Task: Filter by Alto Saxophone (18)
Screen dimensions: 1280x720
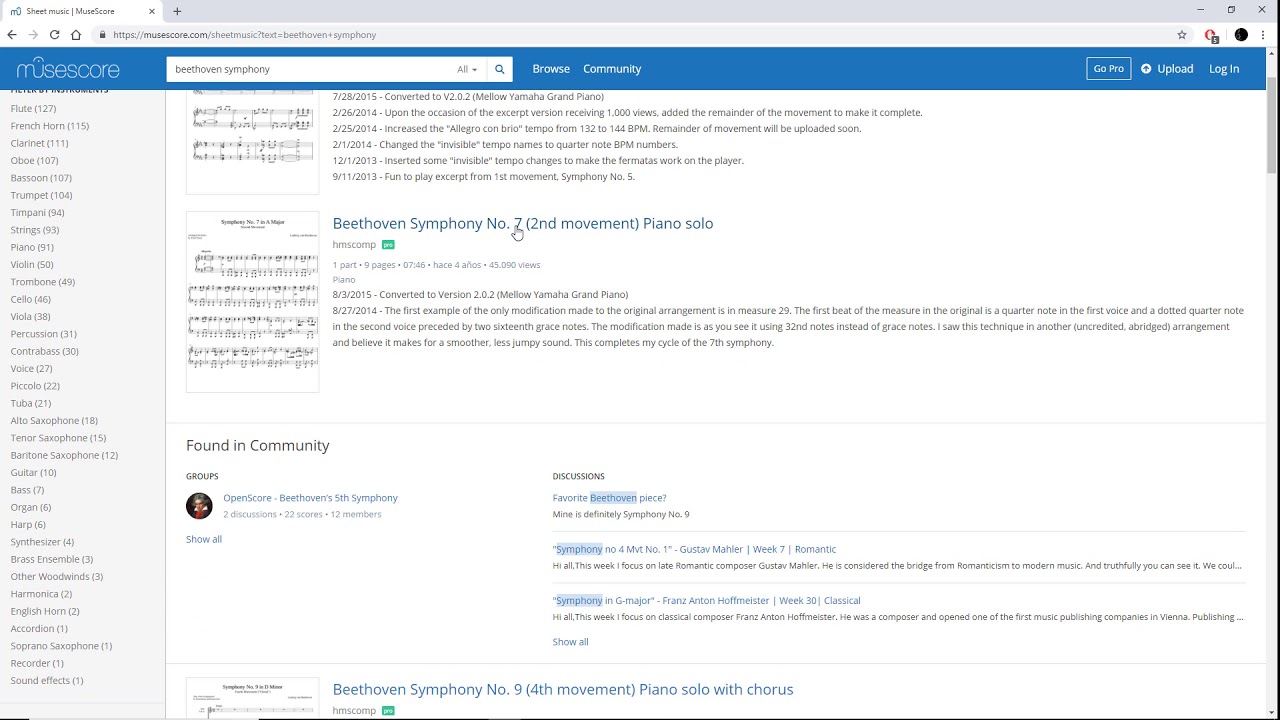Action: (x=54, y=420)
